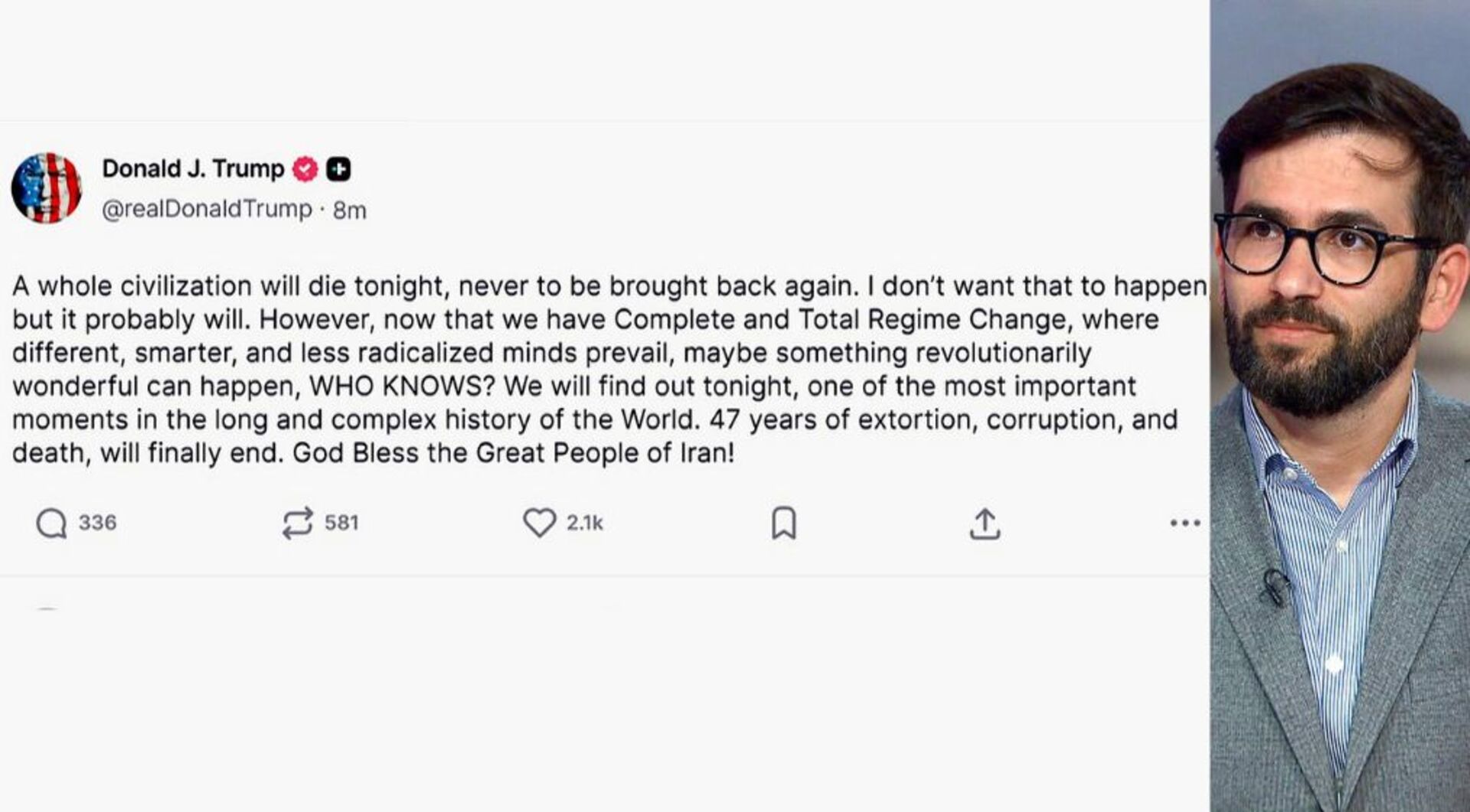This screenshot has width=1470, height=812.
Task: Click 'God Bless the Great People of Iran!'
Action: [513, 453]
